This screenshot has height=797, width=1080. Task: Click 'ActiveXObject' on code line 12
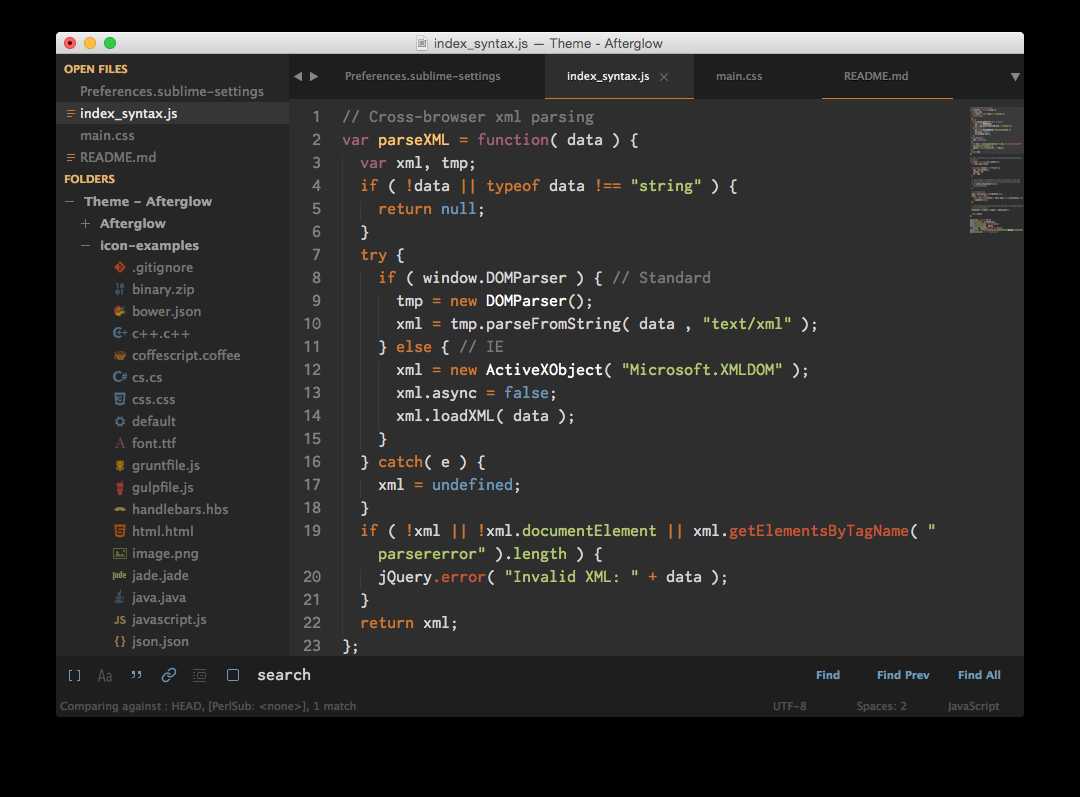[x=544, y=370]
